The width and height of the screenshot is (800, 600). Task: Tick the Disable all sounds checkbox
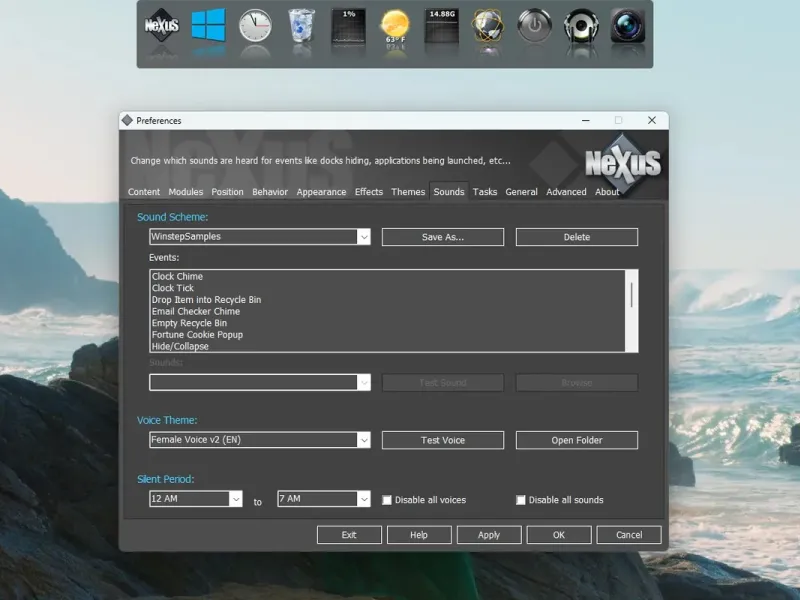[x=520, y=500]
